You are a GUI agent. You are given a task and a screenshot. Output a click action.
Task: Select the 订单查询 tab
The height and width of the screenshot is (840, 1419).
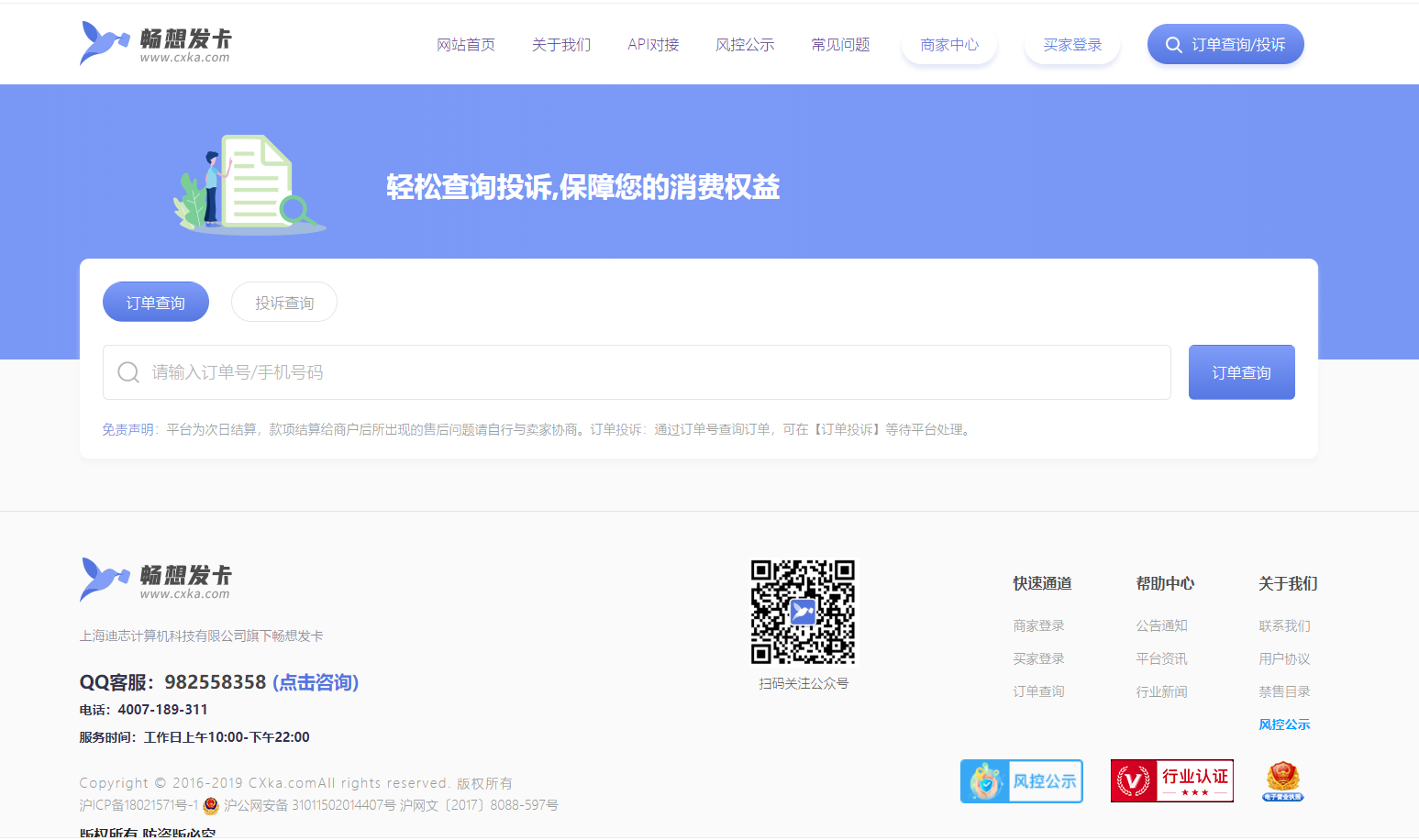coord(156,303)
